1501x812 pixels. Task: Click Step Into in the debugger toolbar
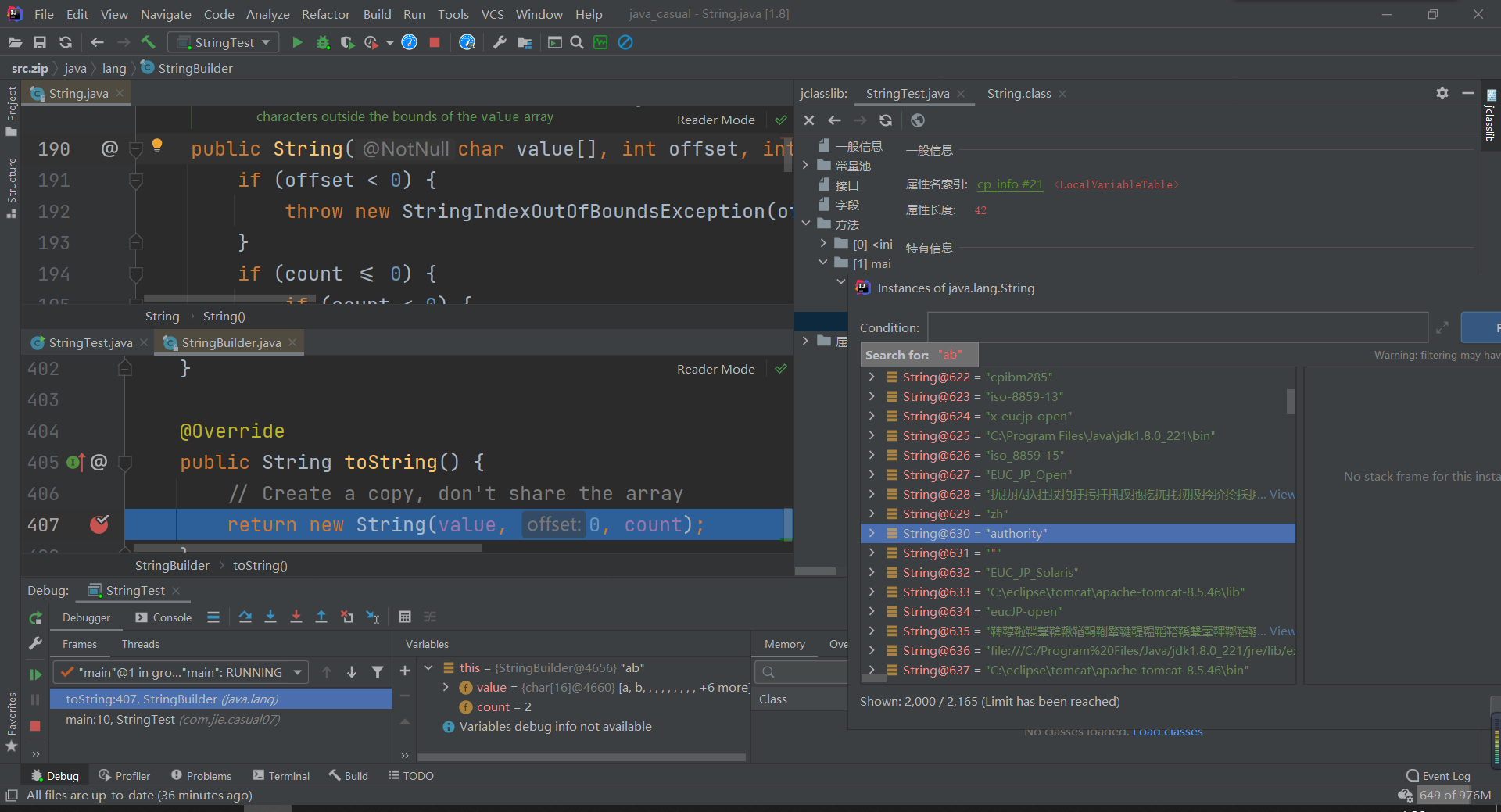(x=270, y=617)
